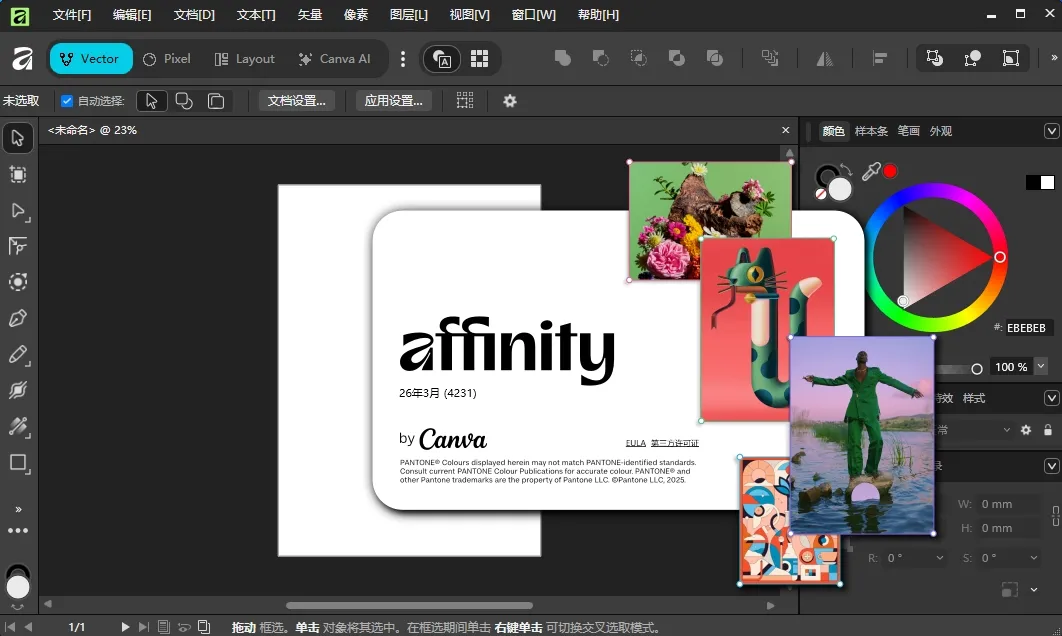
Task: Toggle the 自动选择 checkbox
Action: click(65, 100)
